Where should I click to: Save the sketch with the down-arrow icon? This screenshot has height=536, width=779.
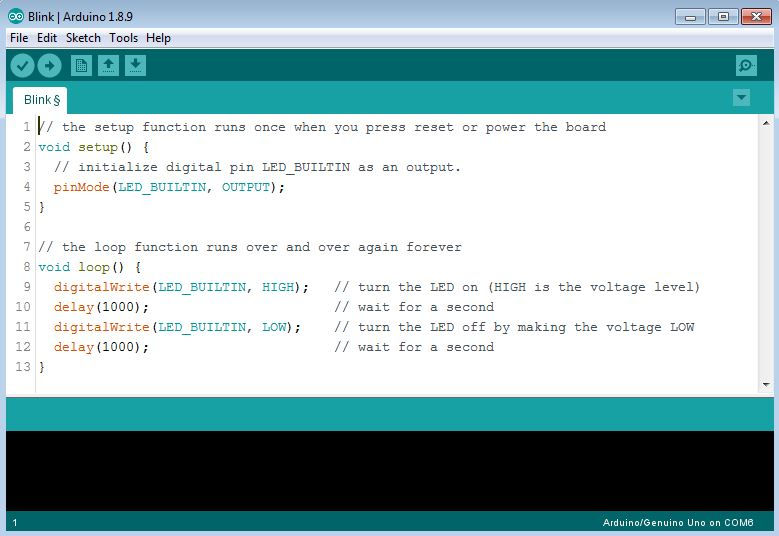point(135,66)
